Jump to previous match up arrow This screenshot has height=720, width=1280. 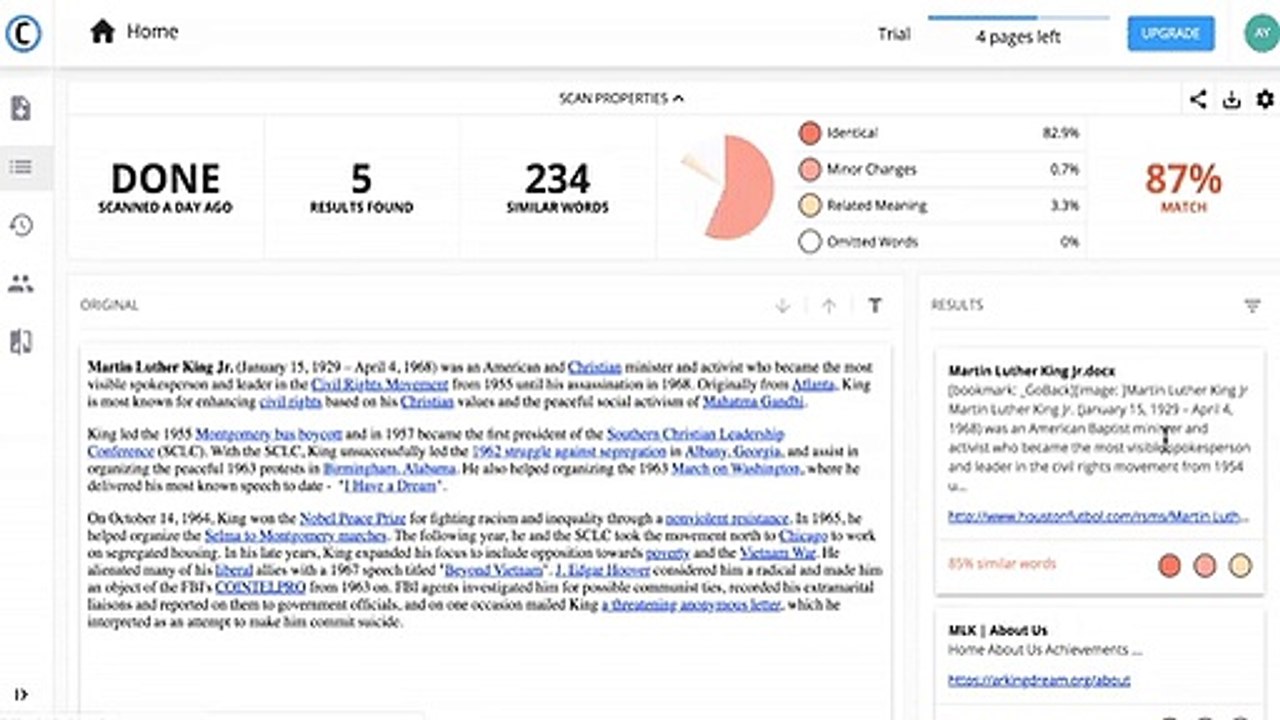[x=828, y=306]
